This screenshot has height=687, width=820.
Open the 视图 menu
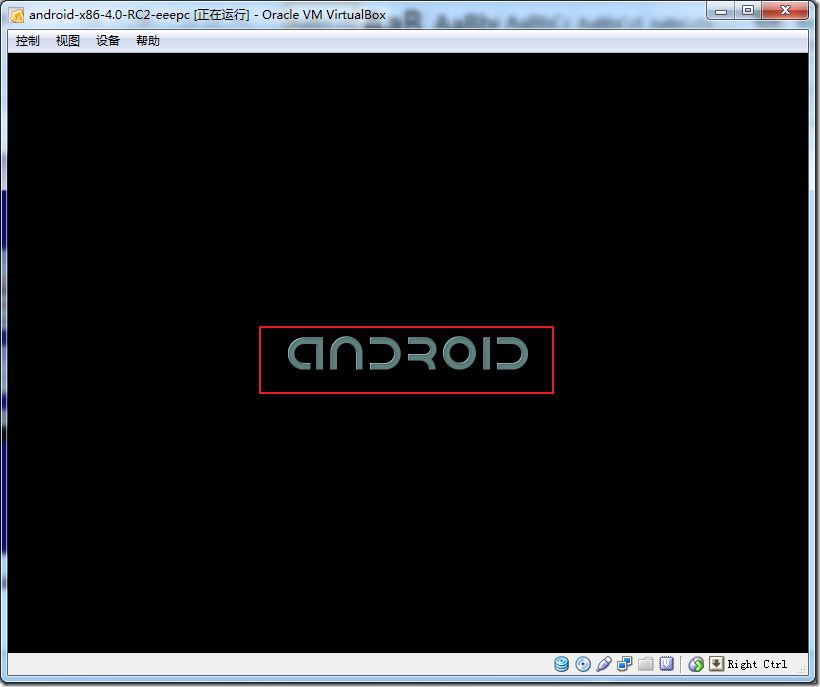[x=67, y=41]
